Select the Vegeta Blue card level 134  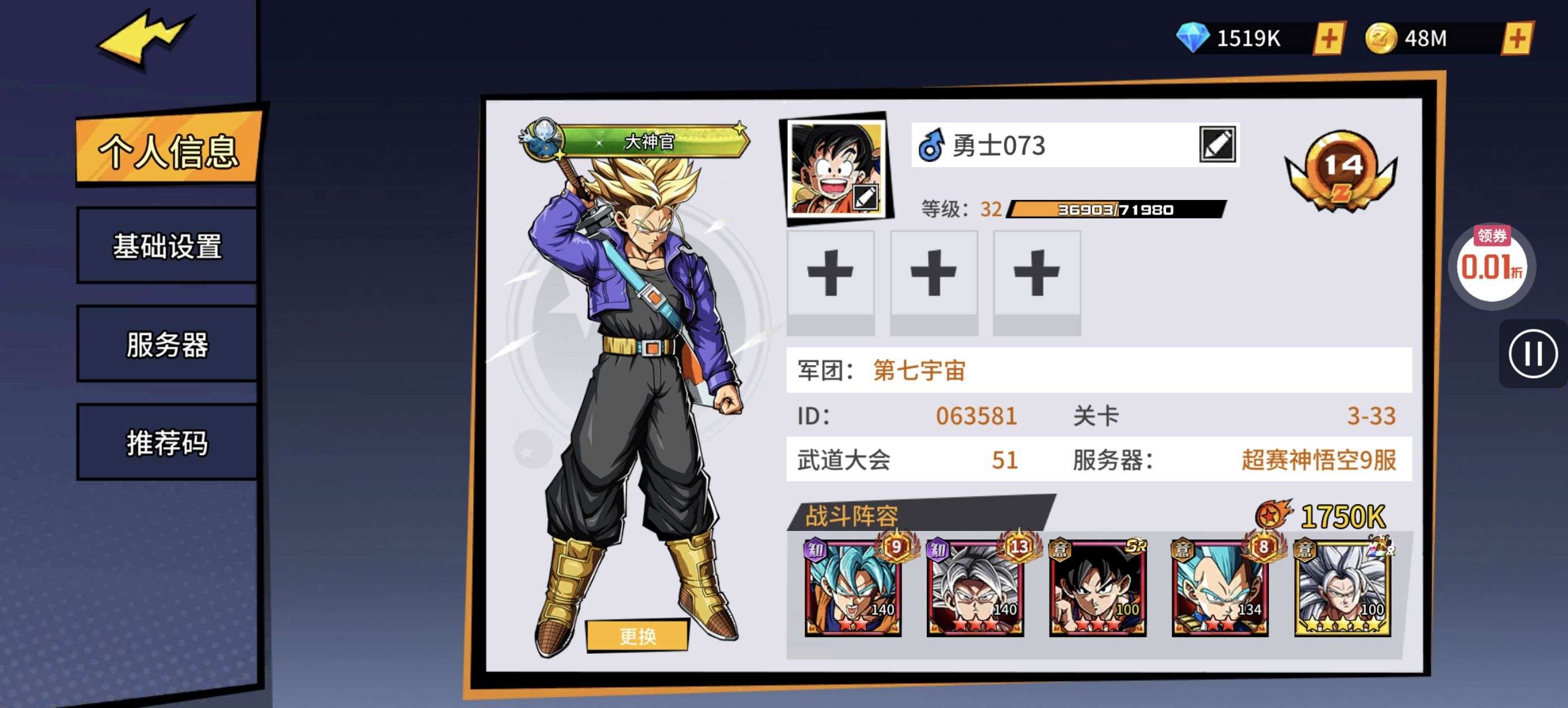click(x=1220, y=588)
